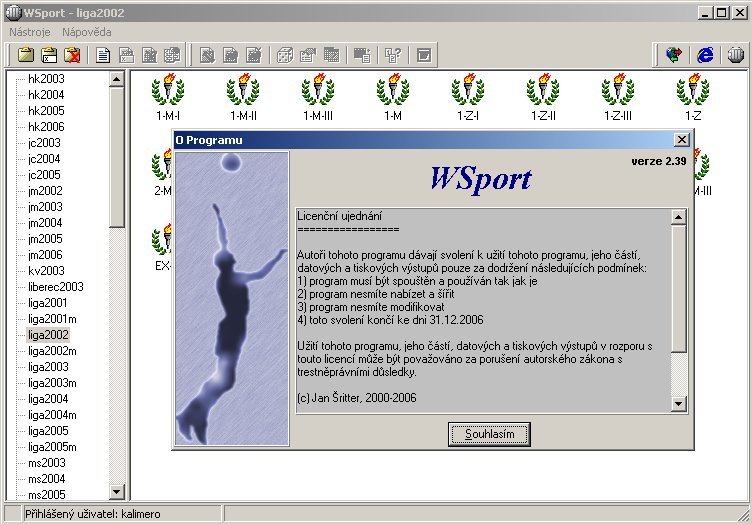Image resolution: width=752 pixels, height=524 pixels.
Task: Select ms2004 in the tree
Action: (x=47, y=479)
